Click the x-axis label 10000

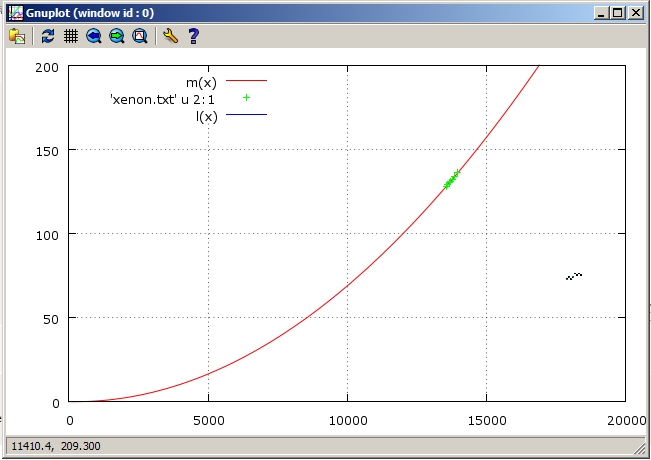pyautogui.click(x=348, y=421)
